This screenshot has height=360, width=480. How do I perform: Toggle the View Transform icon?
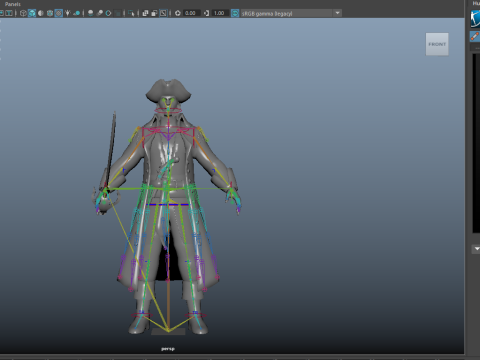(235, 13)
